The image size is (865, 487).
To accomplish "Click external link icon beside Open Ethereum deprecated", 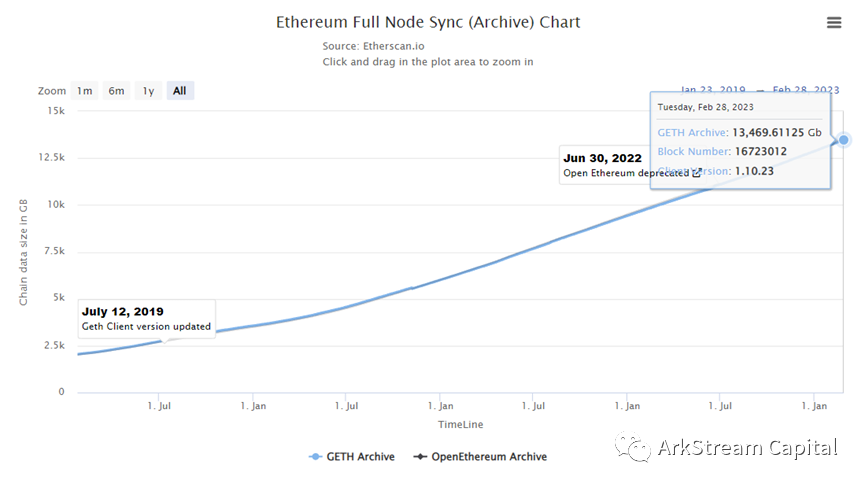I will [697, 173].
